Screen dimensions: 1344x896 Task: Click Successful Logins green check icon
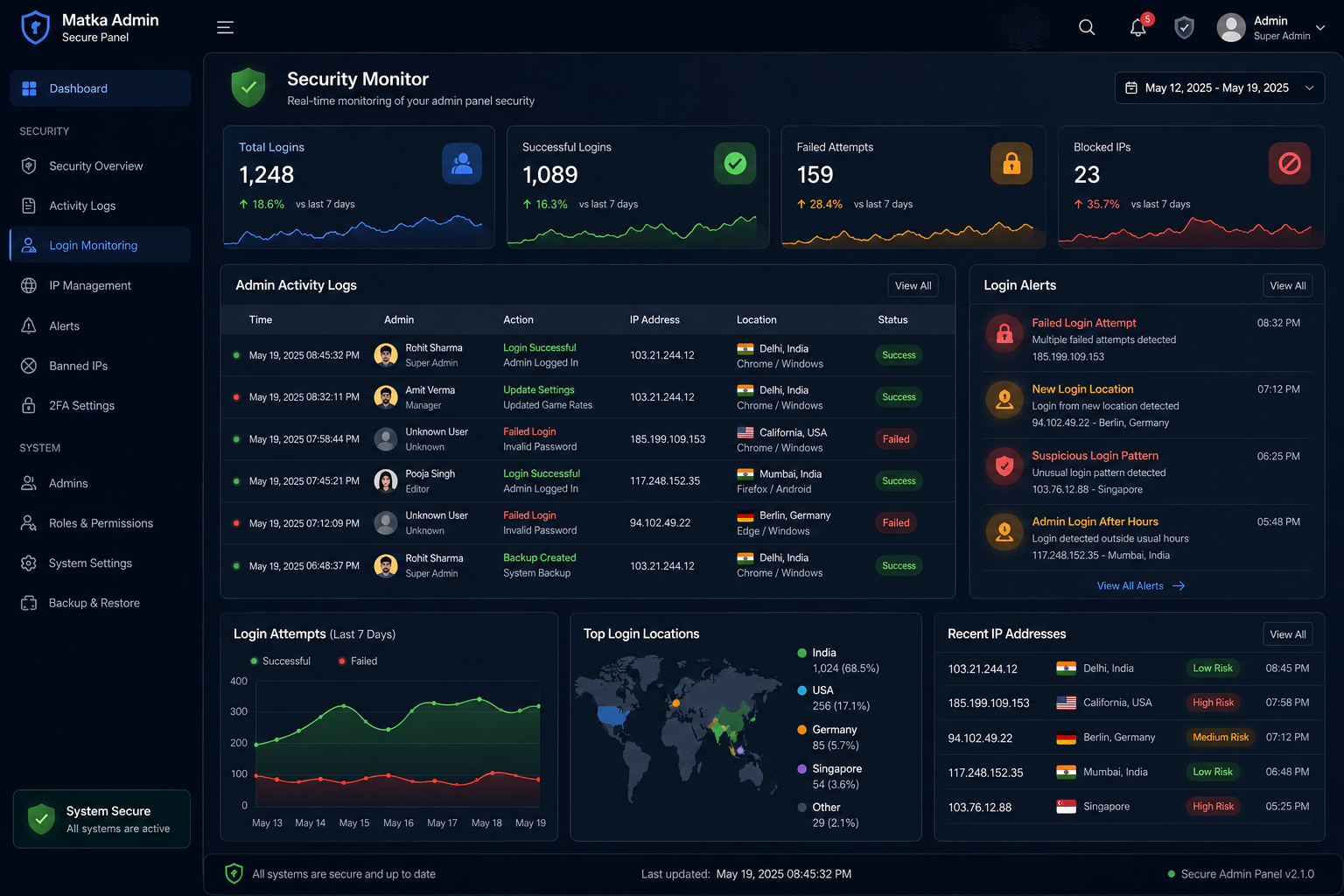point(735,163)
